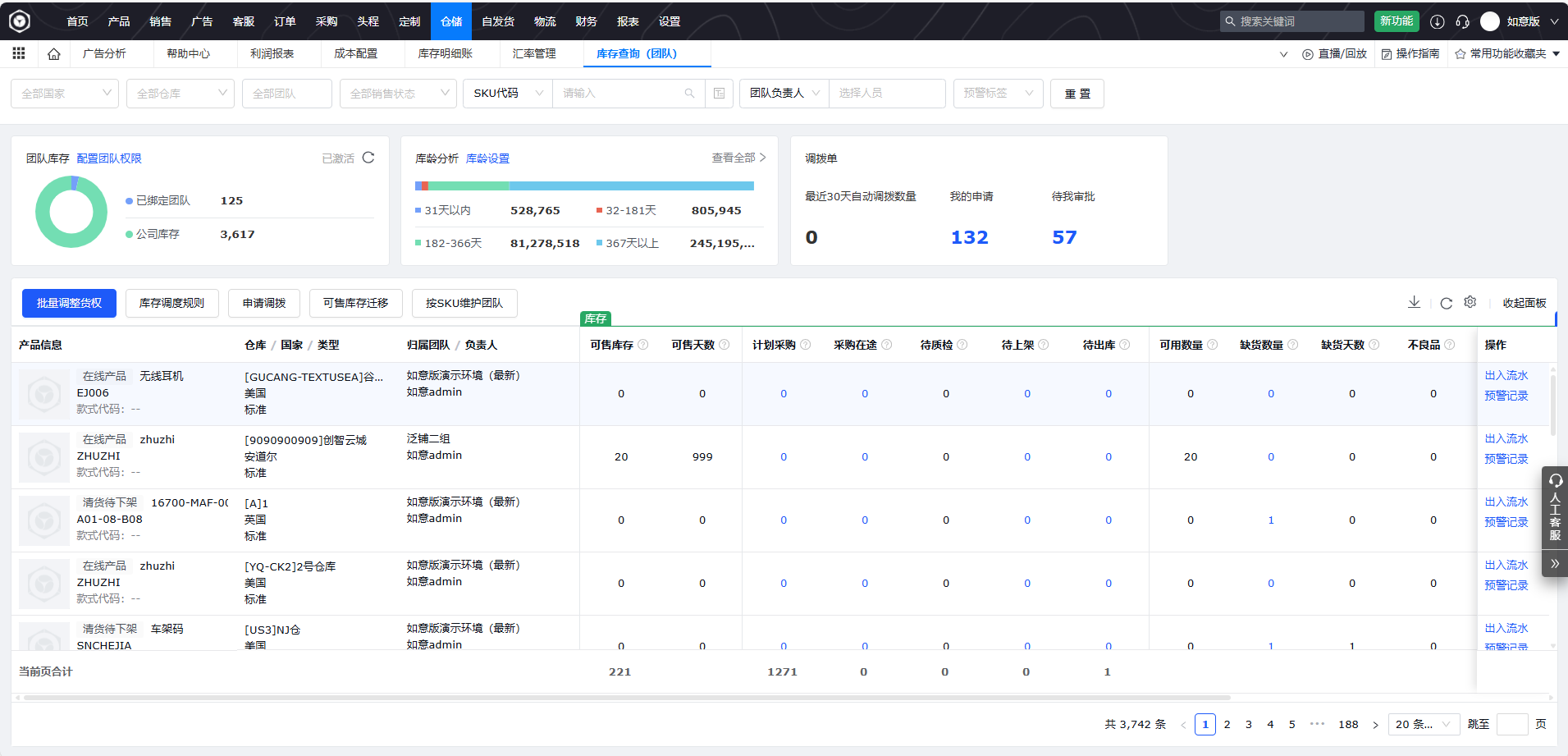This screenshot has height=756, width=1568.
Task: Click the headset support icon in top bar
Action: click(x=1462, y=21)
